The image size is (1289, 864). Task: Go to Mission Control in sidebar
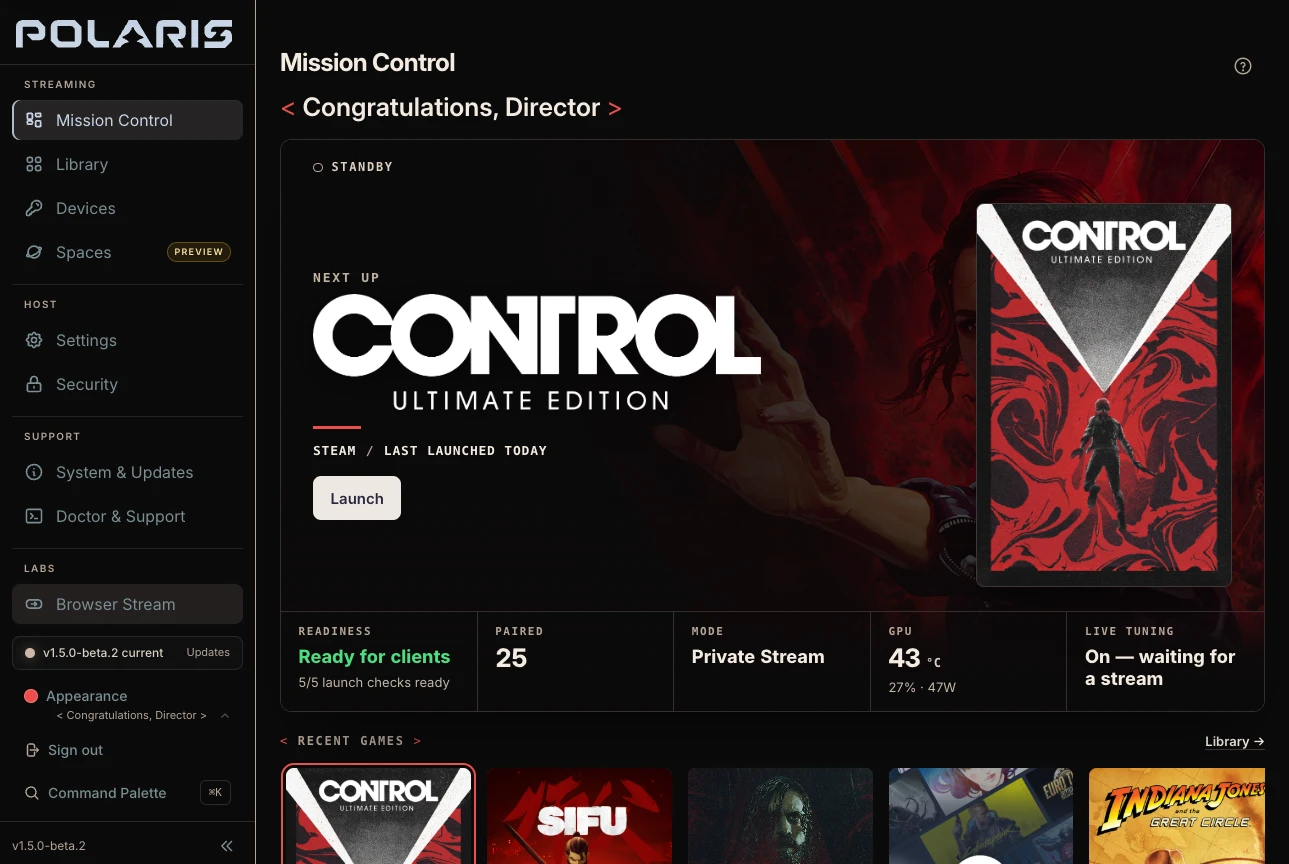[x=127, y=120]
